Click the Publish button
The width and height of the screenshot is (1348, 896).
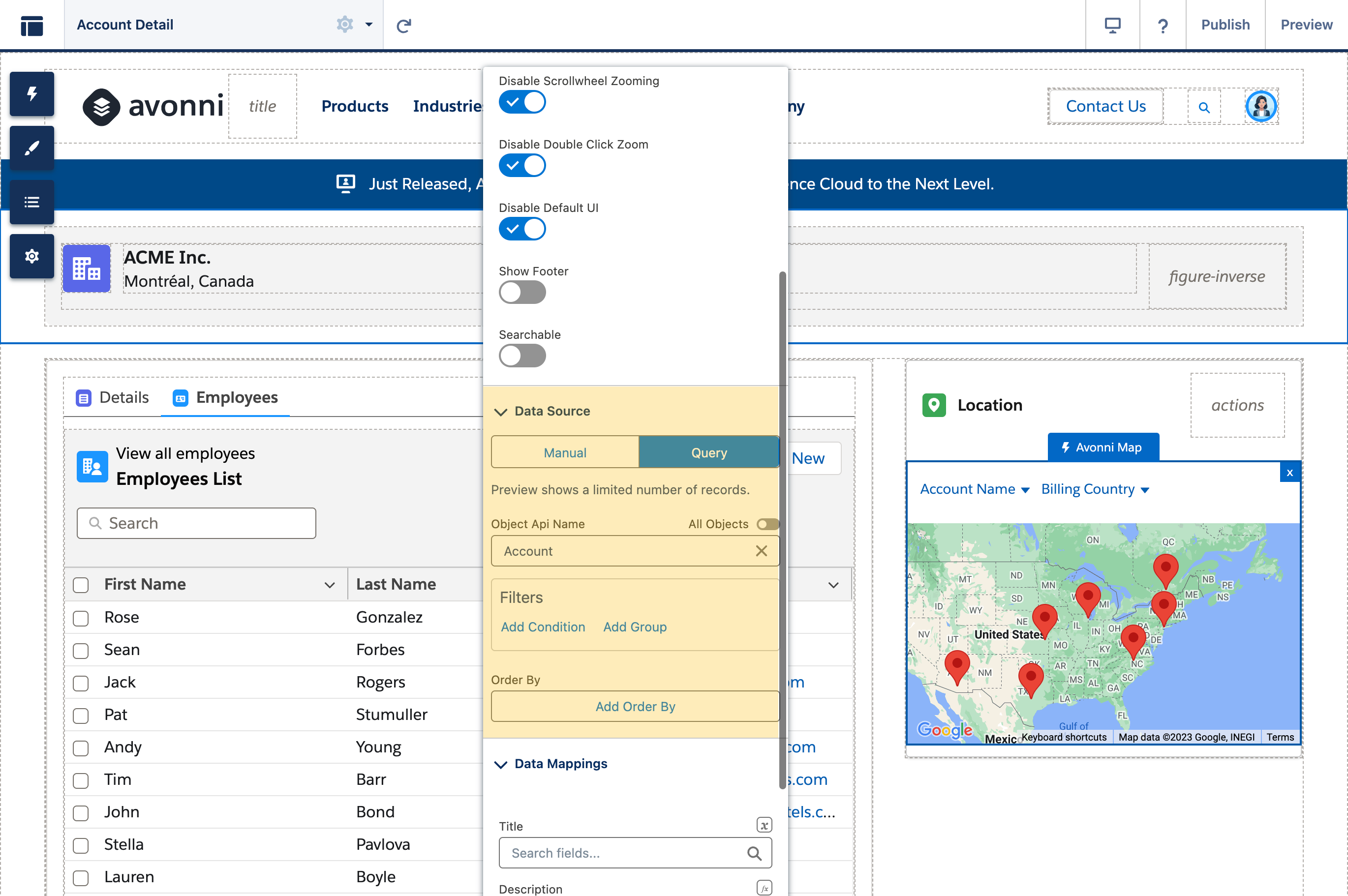pyautogui.click(x=1225, y=25)
